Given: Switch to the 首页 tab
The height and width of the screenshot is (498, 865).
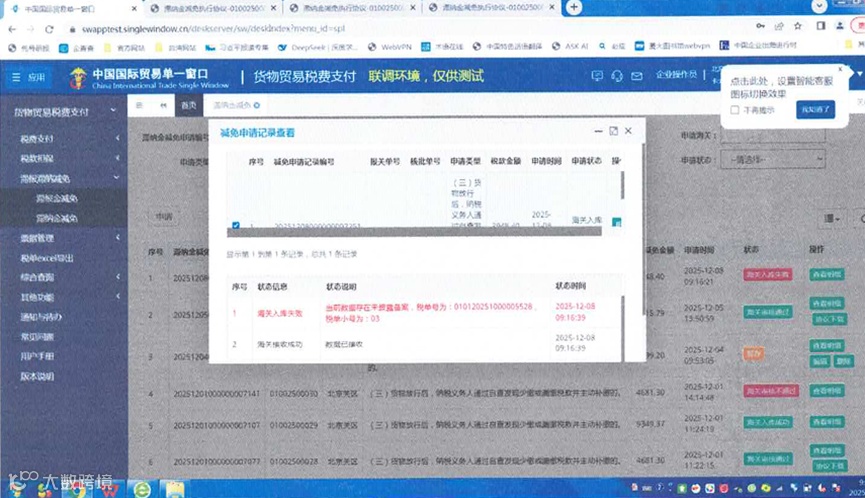Looking at the screenshot, I should click(189, 105).
